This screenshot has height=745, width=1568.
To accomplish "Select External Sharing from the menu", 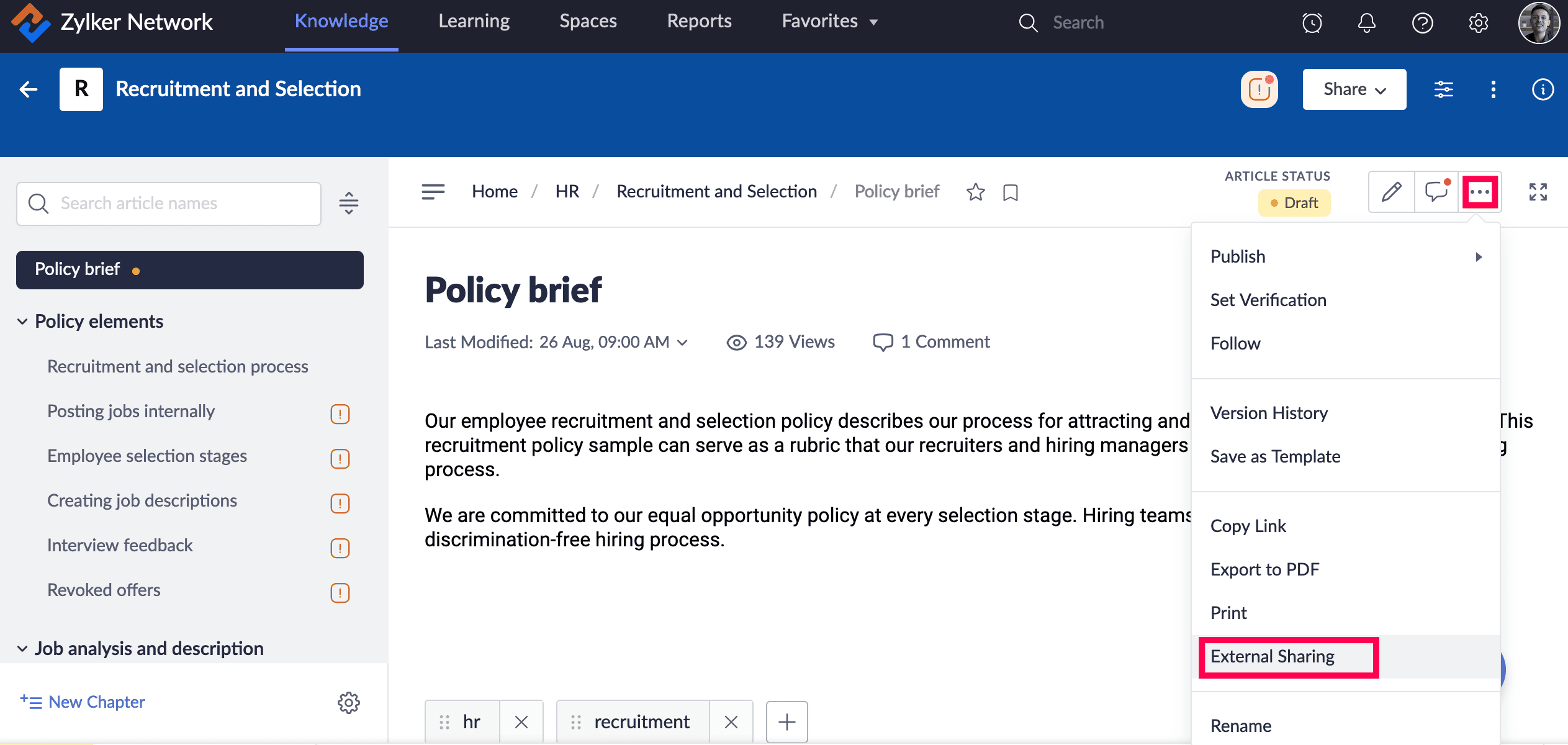I will tap(1272, 656).
